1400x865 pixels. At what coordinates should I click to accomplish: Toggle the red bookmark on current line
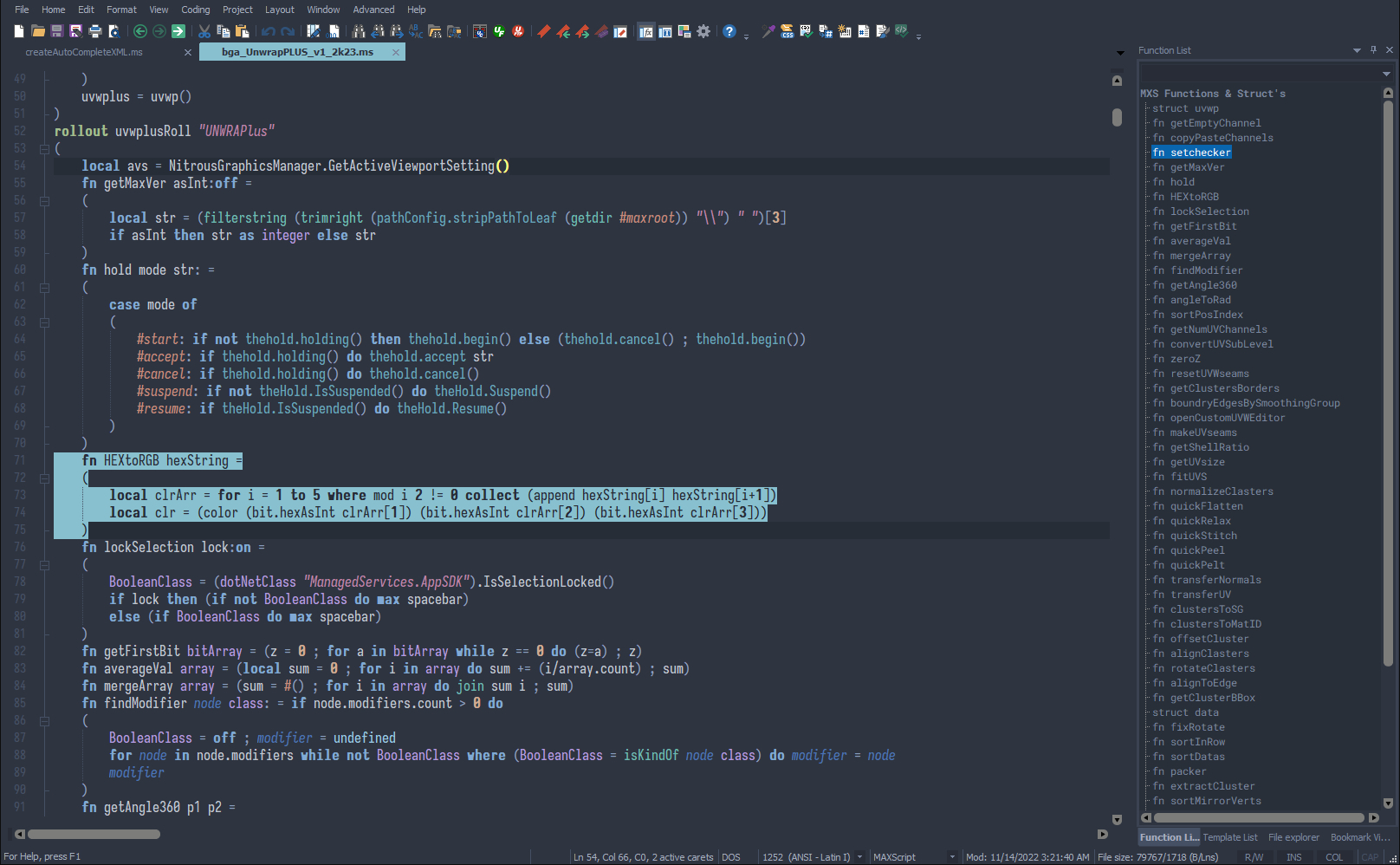(544, 31)
